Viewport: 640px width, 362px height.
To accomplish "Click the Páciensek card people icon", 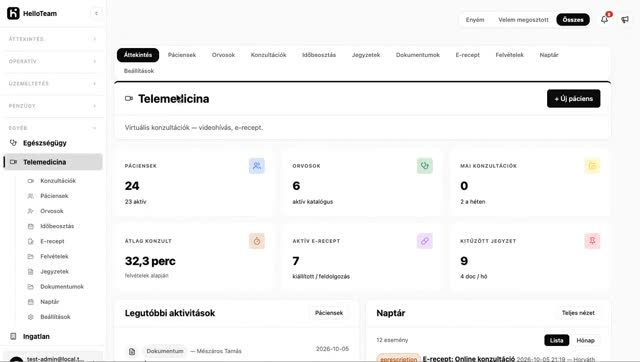I will 257,166.
